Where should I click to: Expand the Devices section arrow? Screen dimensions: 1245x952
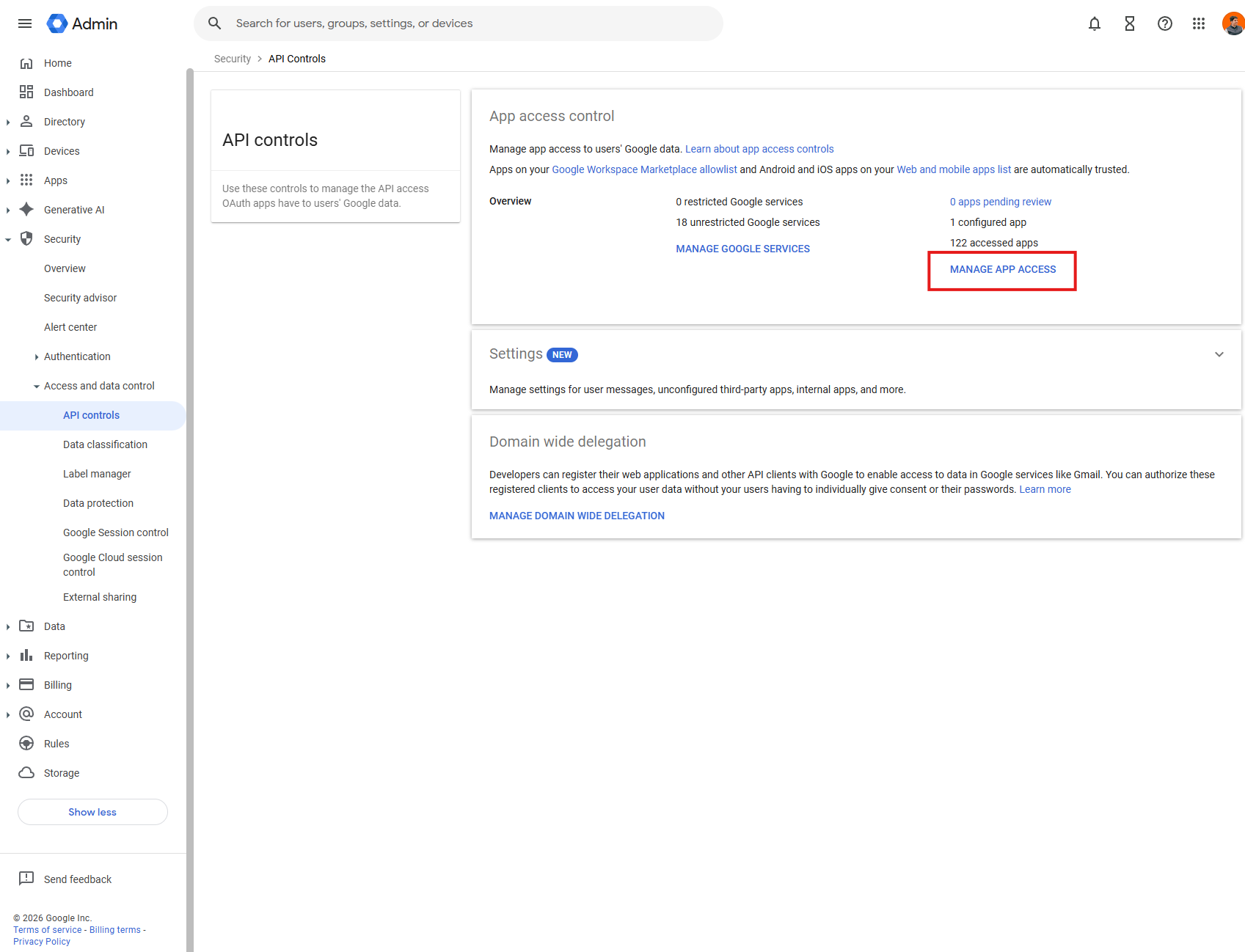pyautogui.click(x=8, y=152)
